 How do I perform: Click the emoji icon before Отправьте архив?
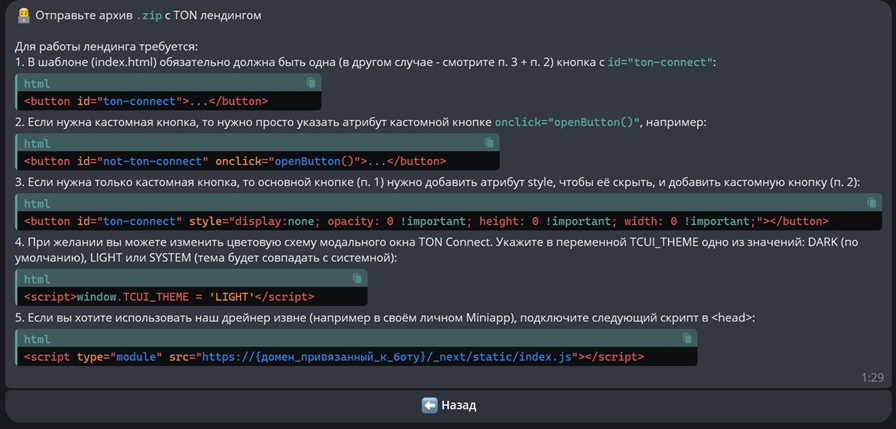[23, 16]
